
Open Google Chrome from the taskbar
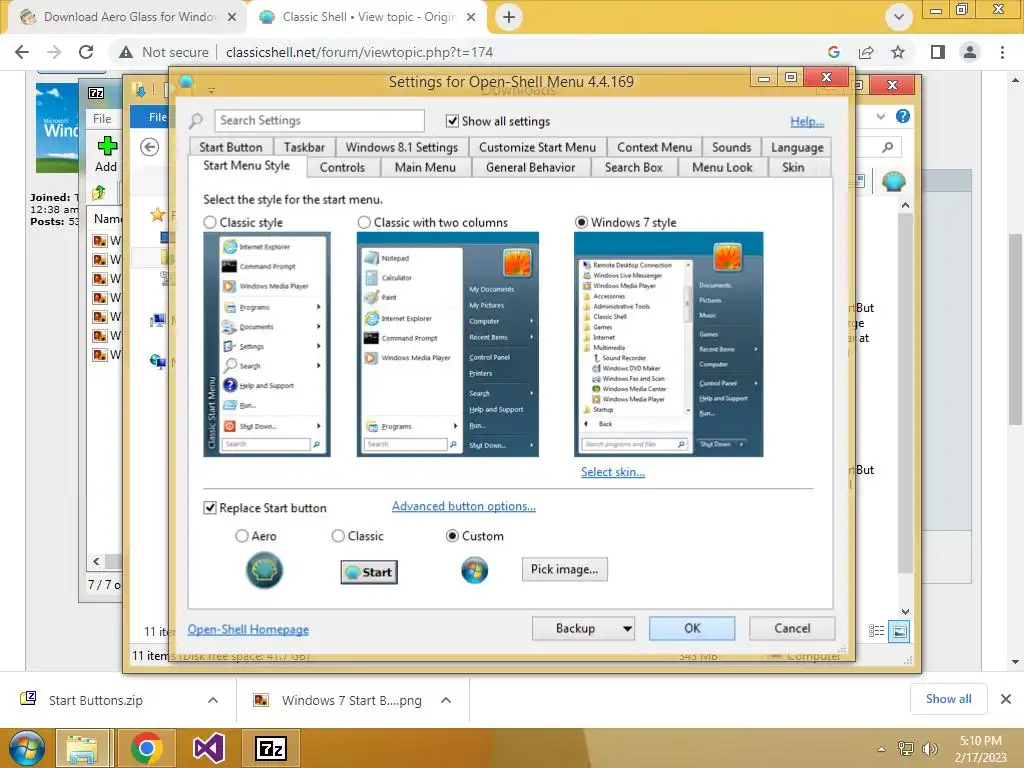(x=146, y=748)
